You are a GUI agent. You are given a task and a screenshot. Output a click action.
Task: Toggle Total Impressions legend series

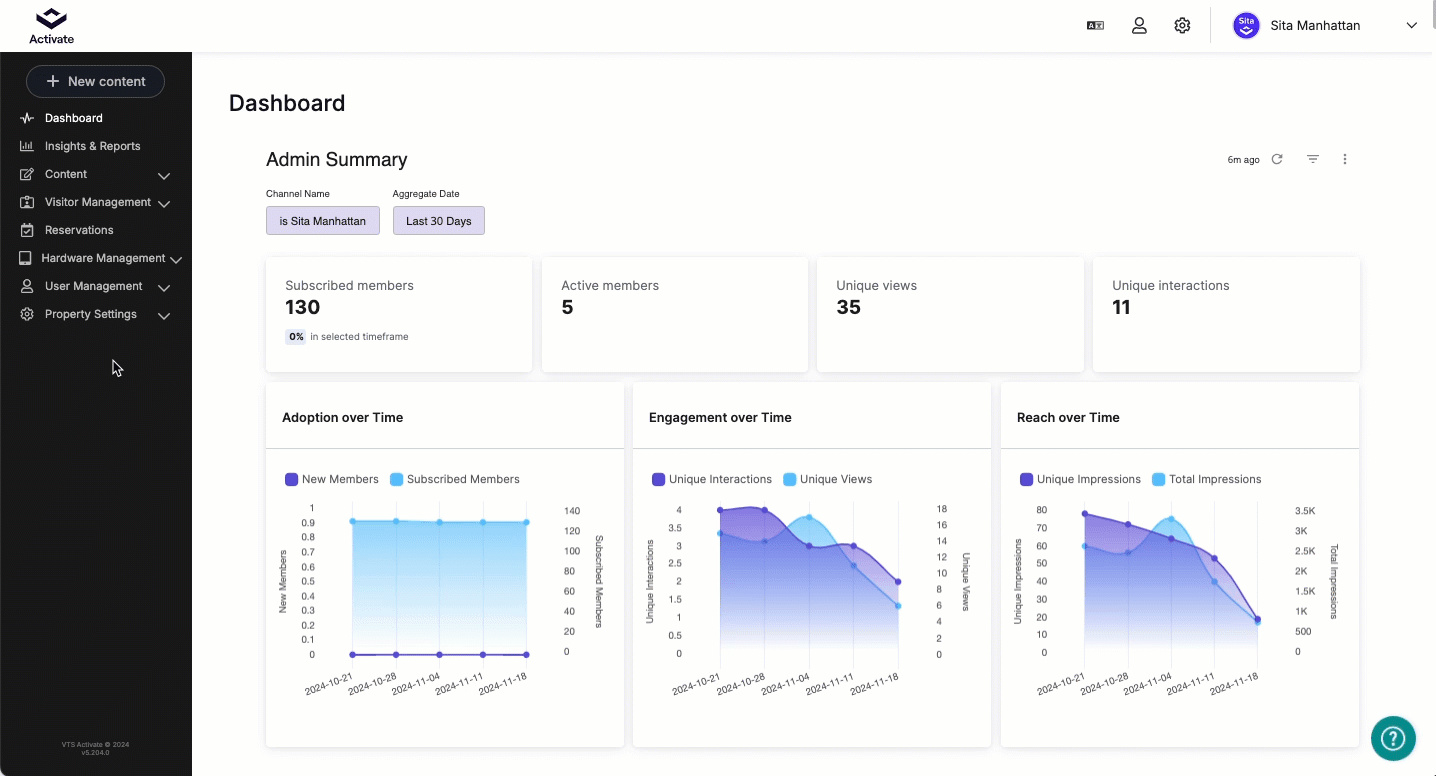1207,479
